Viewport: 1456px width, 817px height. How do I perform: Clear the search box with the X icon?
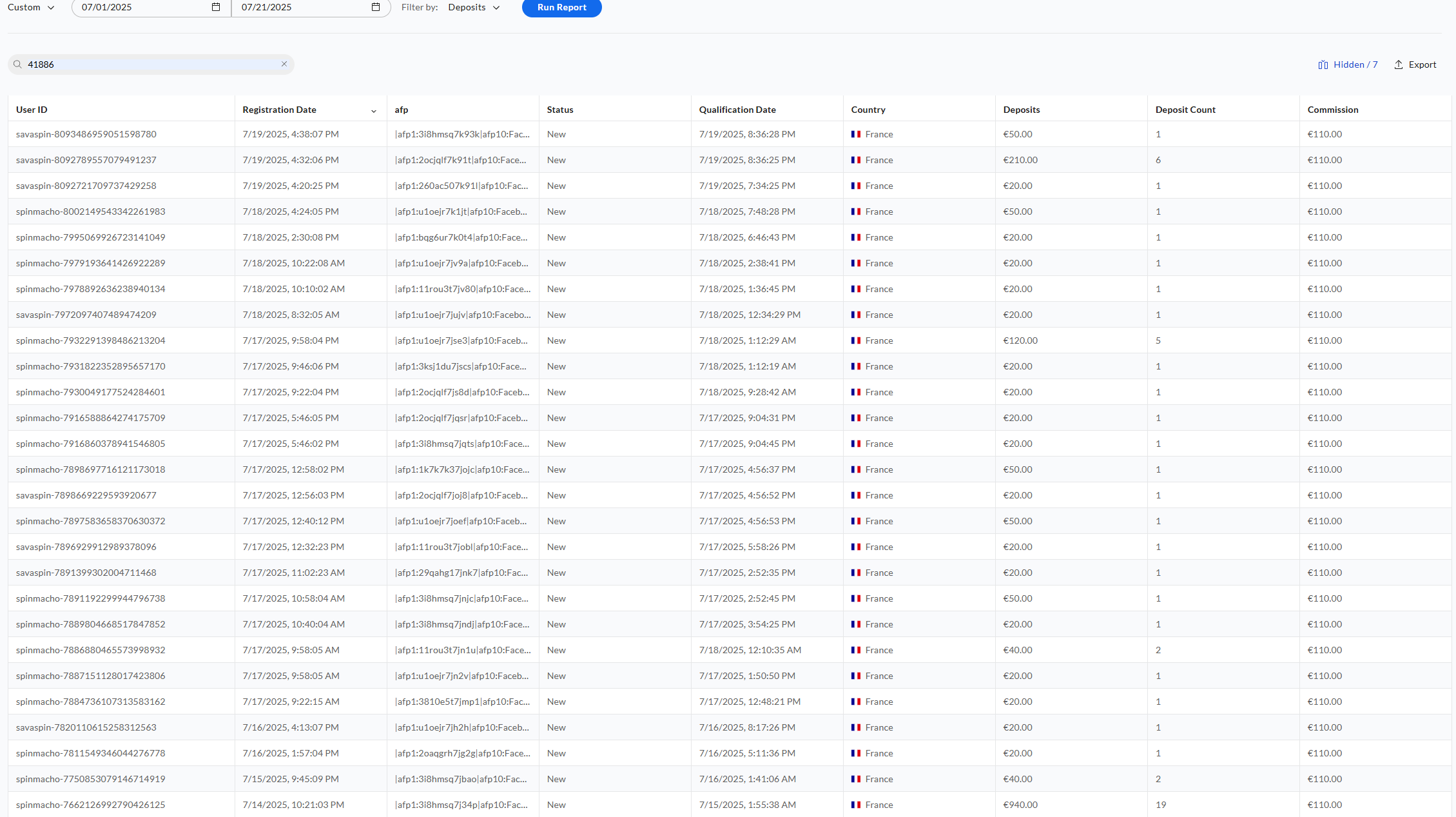coord(284,64)
